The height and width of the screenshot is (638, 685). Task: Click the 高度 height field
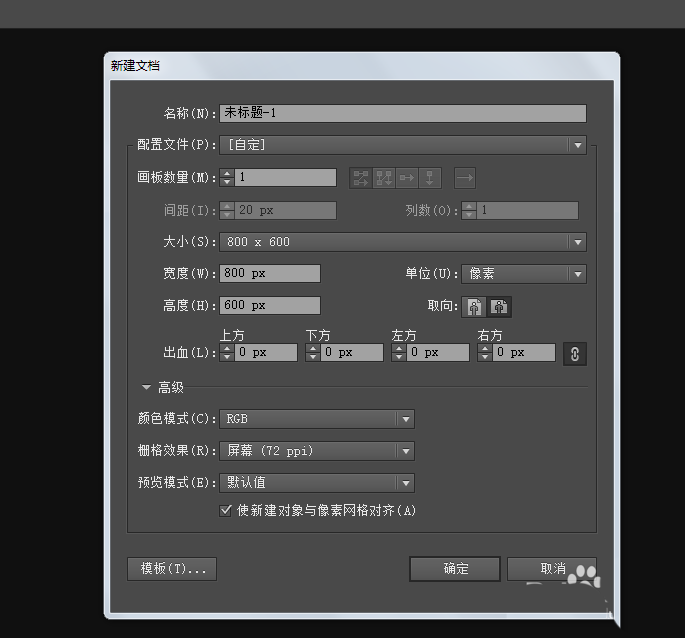(x=270, y=305)
